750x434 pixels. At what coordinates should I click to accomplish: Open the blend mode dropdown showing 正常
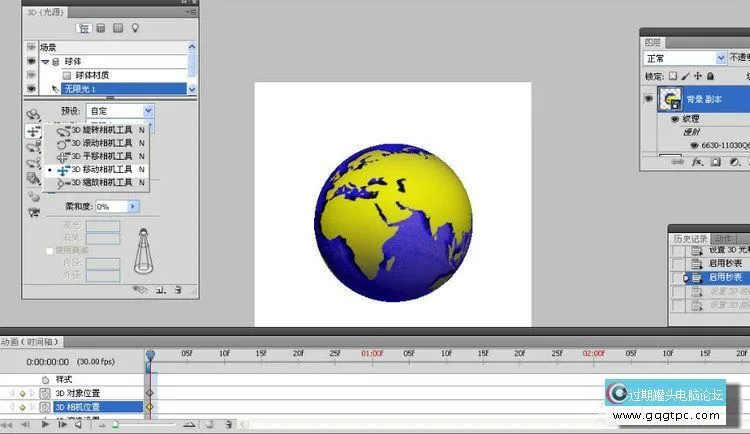(x=721, y=58)
